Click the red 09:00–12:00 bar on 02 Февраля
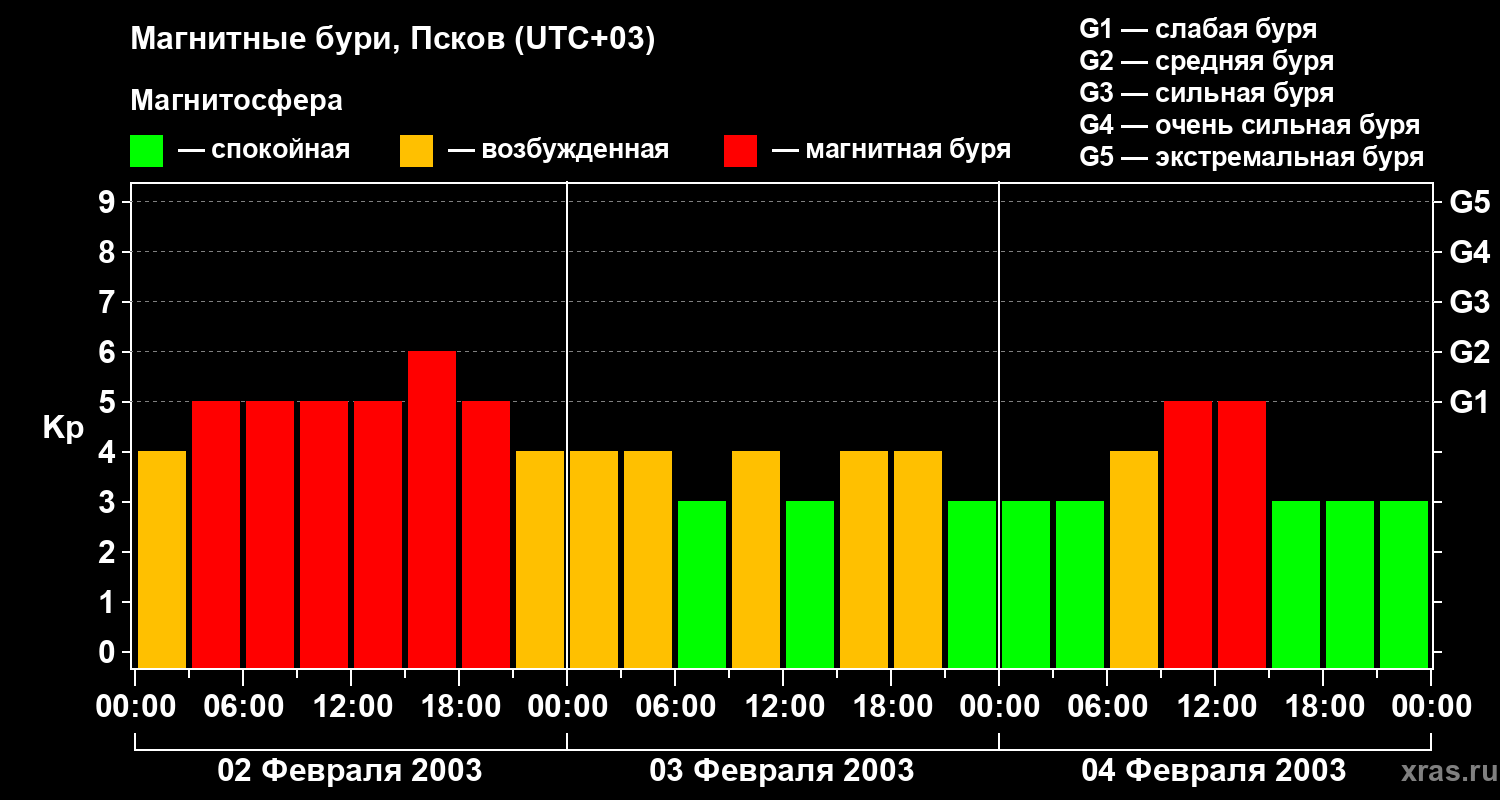 click(x=324, y=535)
